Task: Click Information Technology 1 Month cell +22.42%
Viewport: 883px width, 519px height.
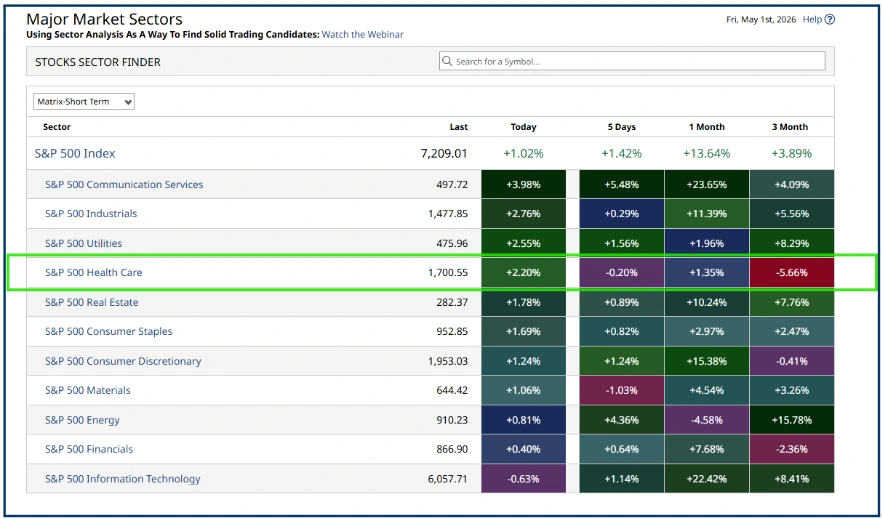Action: pyautogui.click(x=707, y=479)
